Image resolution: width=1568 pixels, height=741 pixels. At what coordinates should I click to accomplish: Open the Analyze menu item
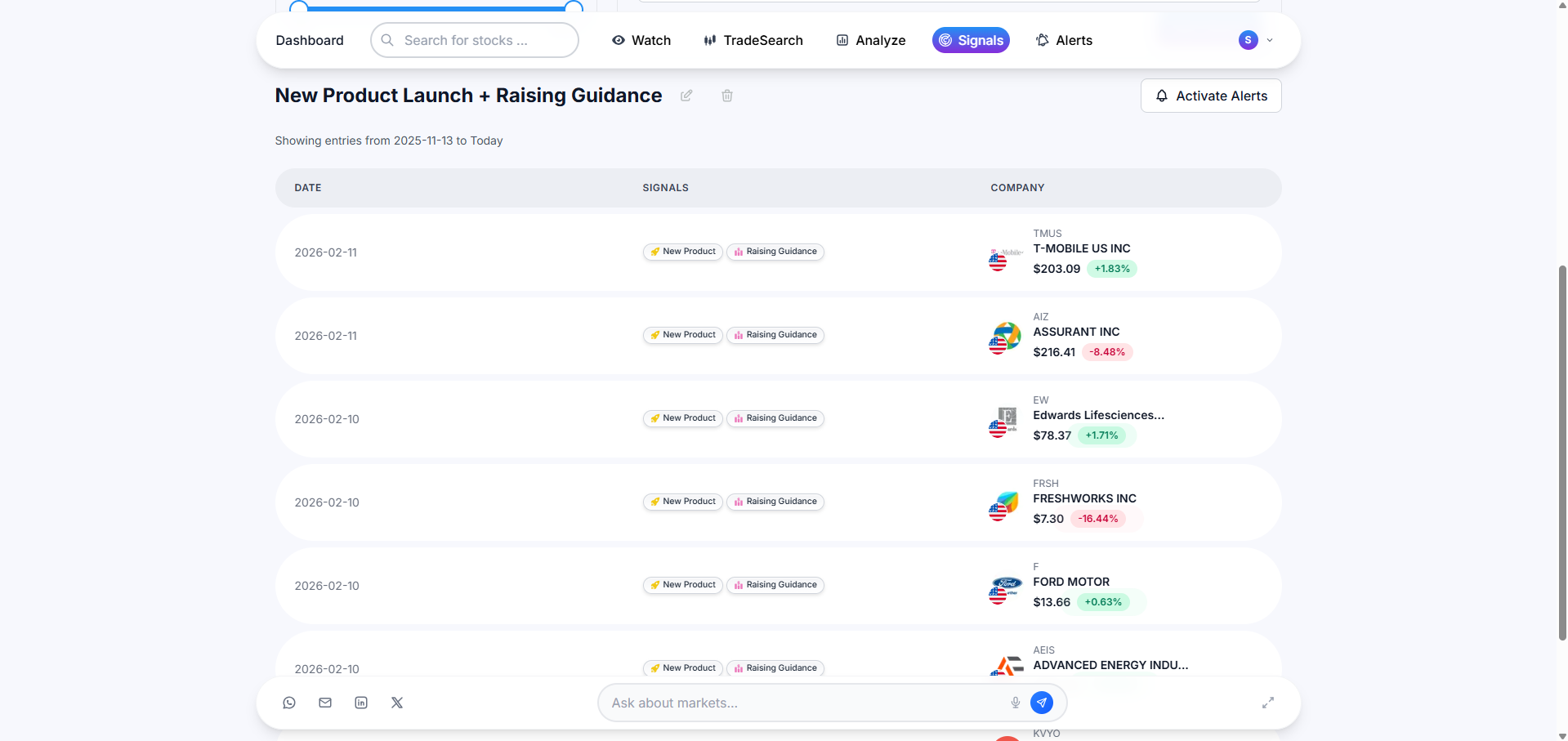coord(871,40)
